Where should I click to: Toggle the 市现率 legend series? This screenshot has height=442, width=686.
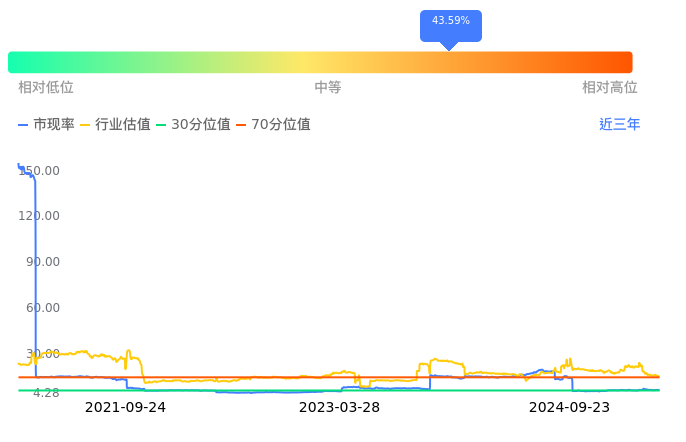pos(47,125)
